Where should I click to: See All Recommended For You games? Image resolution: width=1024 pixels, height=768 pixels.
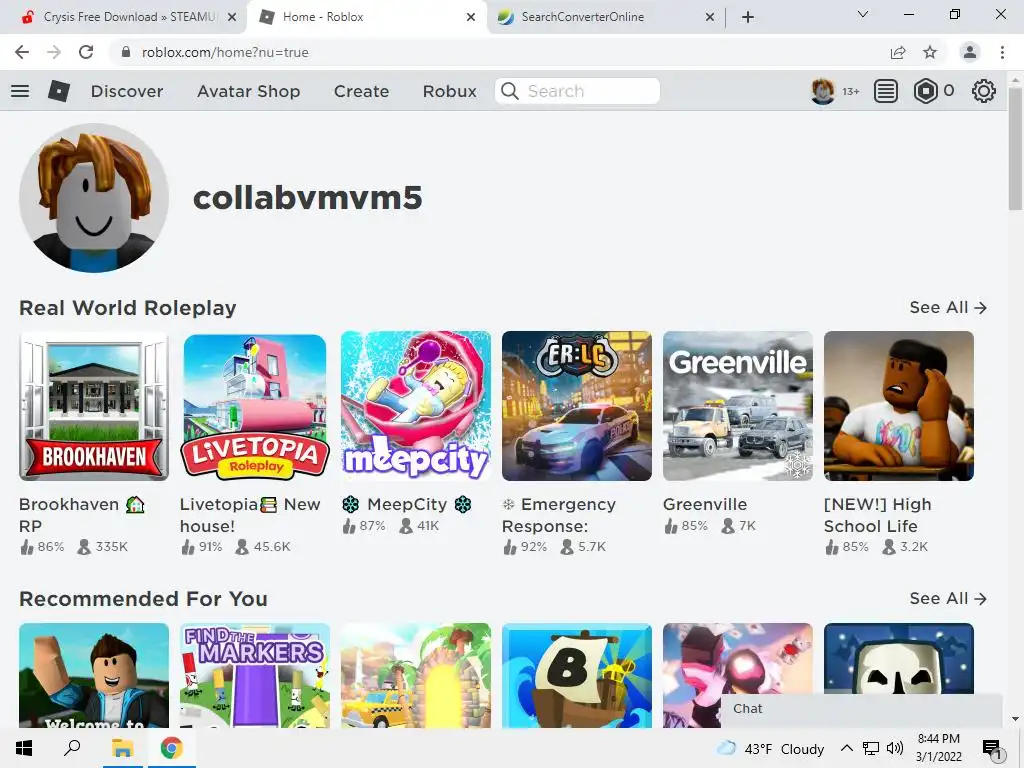point(948,599)
